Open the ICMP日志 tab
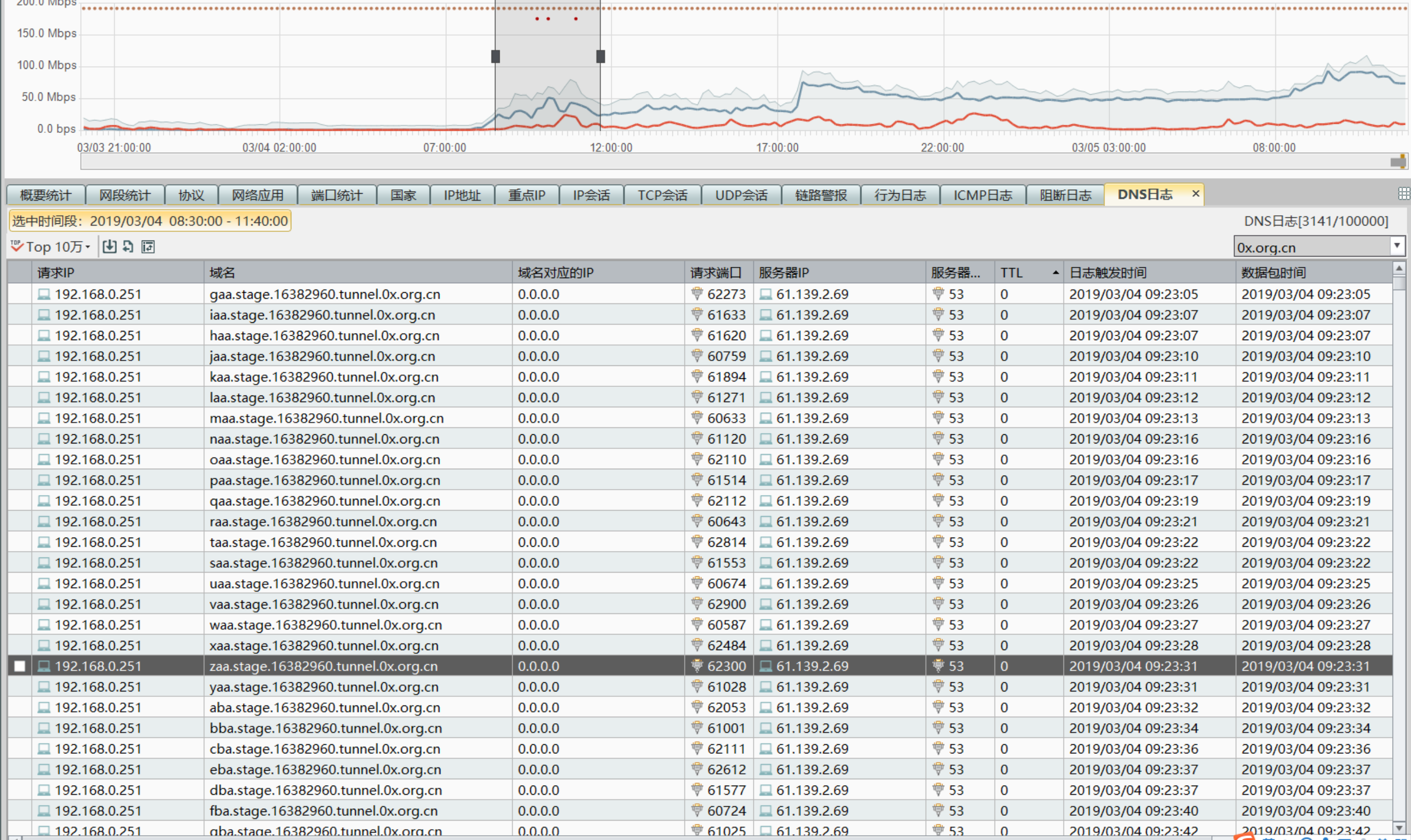Image resolution: width=1411 pixels, height=840 pixels. tap(983, 195)
